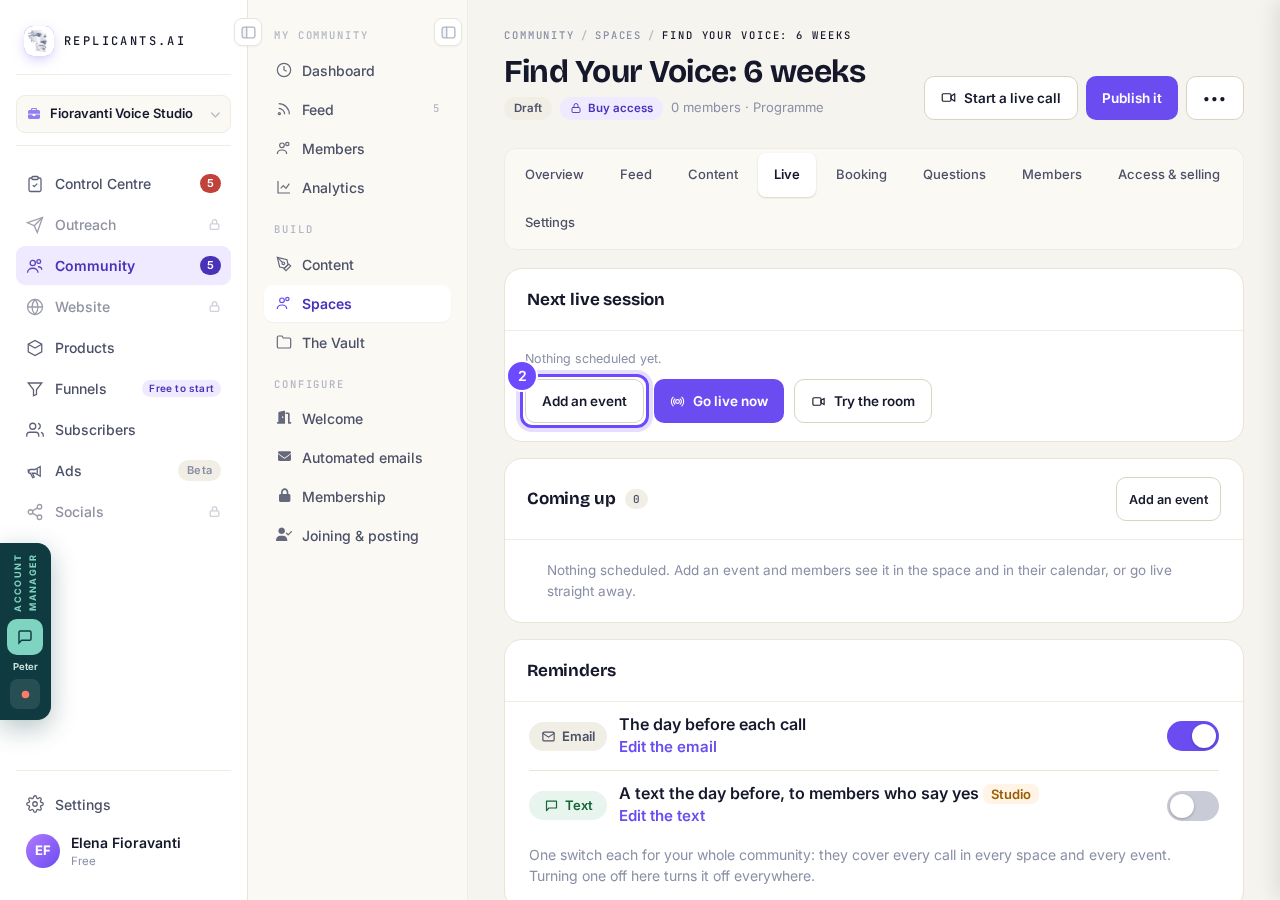Open the Edit the email link
1280x900 pixels.
pos(668,747)
